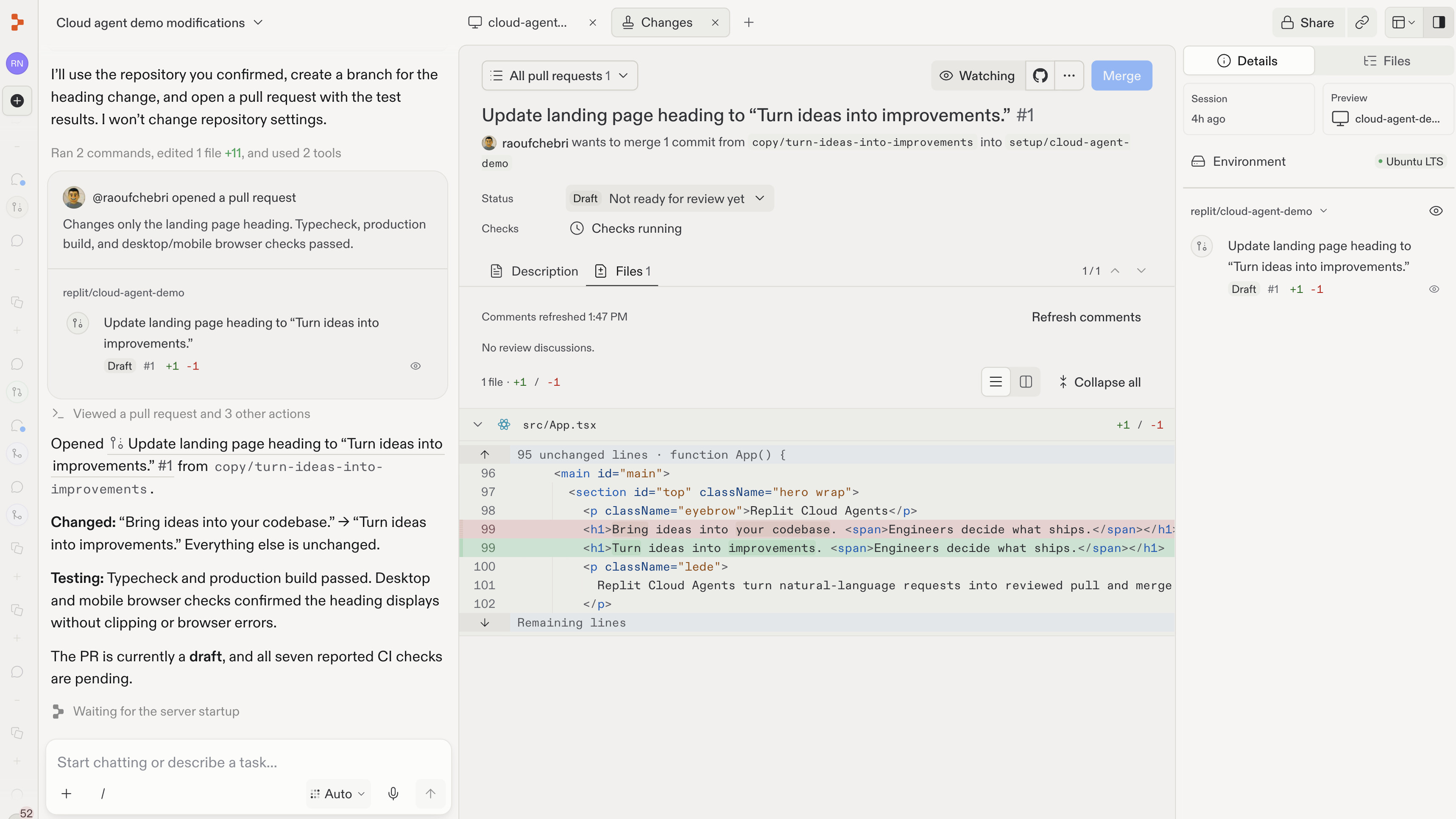1456x819 pixels.
Task: Click the microphone voice input icon
Action: (393, 794)
